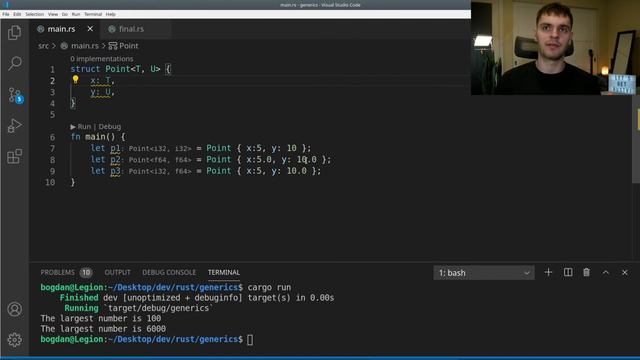Click the main.rs breadcrumb segment
Image resolution: width=640 pixels, height=360 pixels.
pos(84,46)
